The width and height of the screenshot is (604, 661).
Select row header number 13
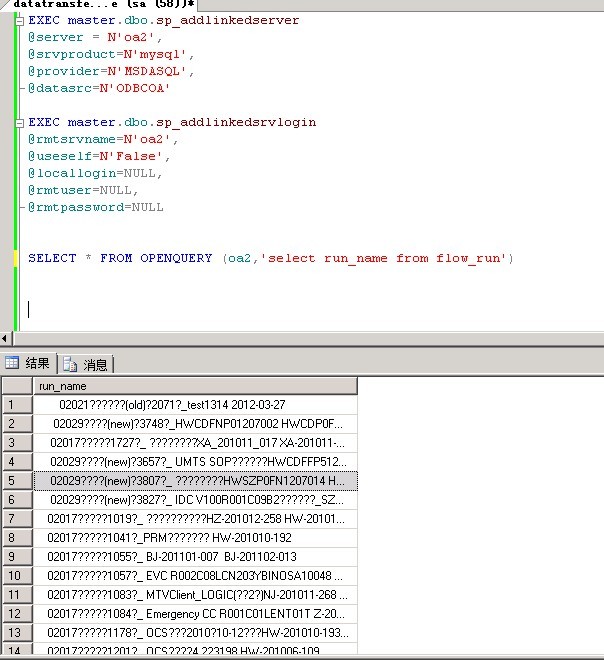coord(16,632)
